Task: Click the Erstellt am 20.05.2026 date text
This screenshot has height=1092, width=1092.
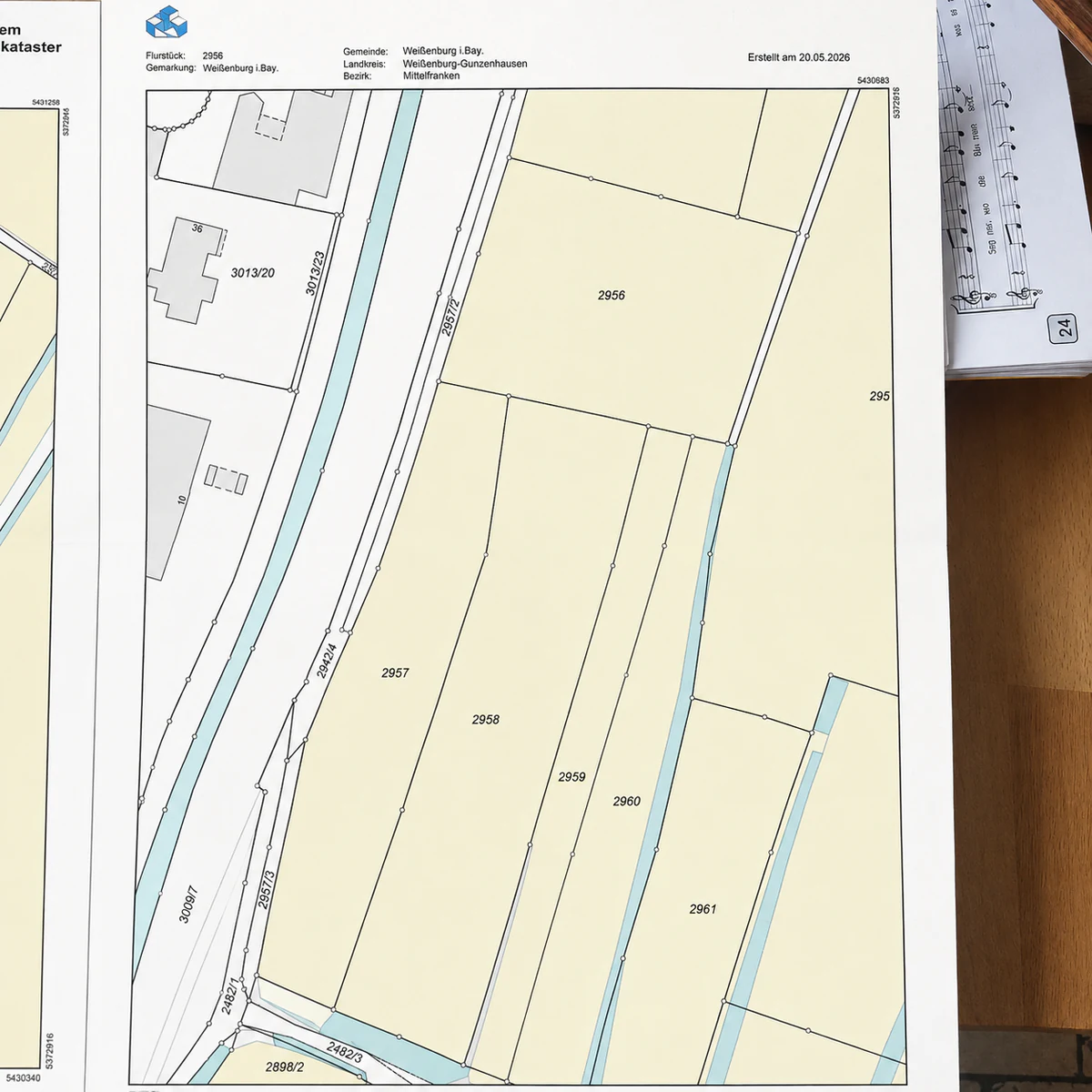Action: tap(799, 56)
